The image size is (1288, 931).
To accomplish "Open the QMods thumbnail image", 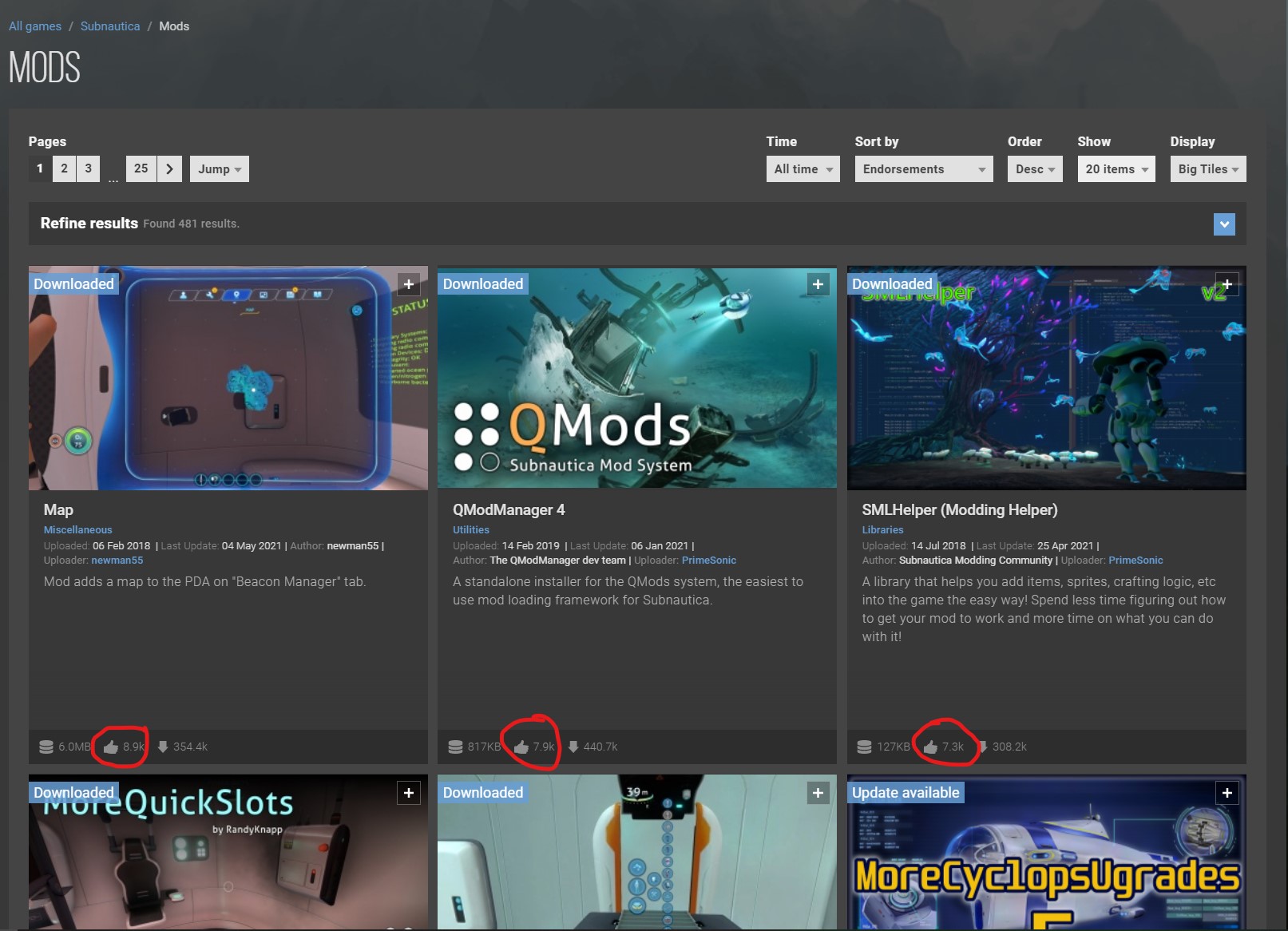I will coord(637,378).
